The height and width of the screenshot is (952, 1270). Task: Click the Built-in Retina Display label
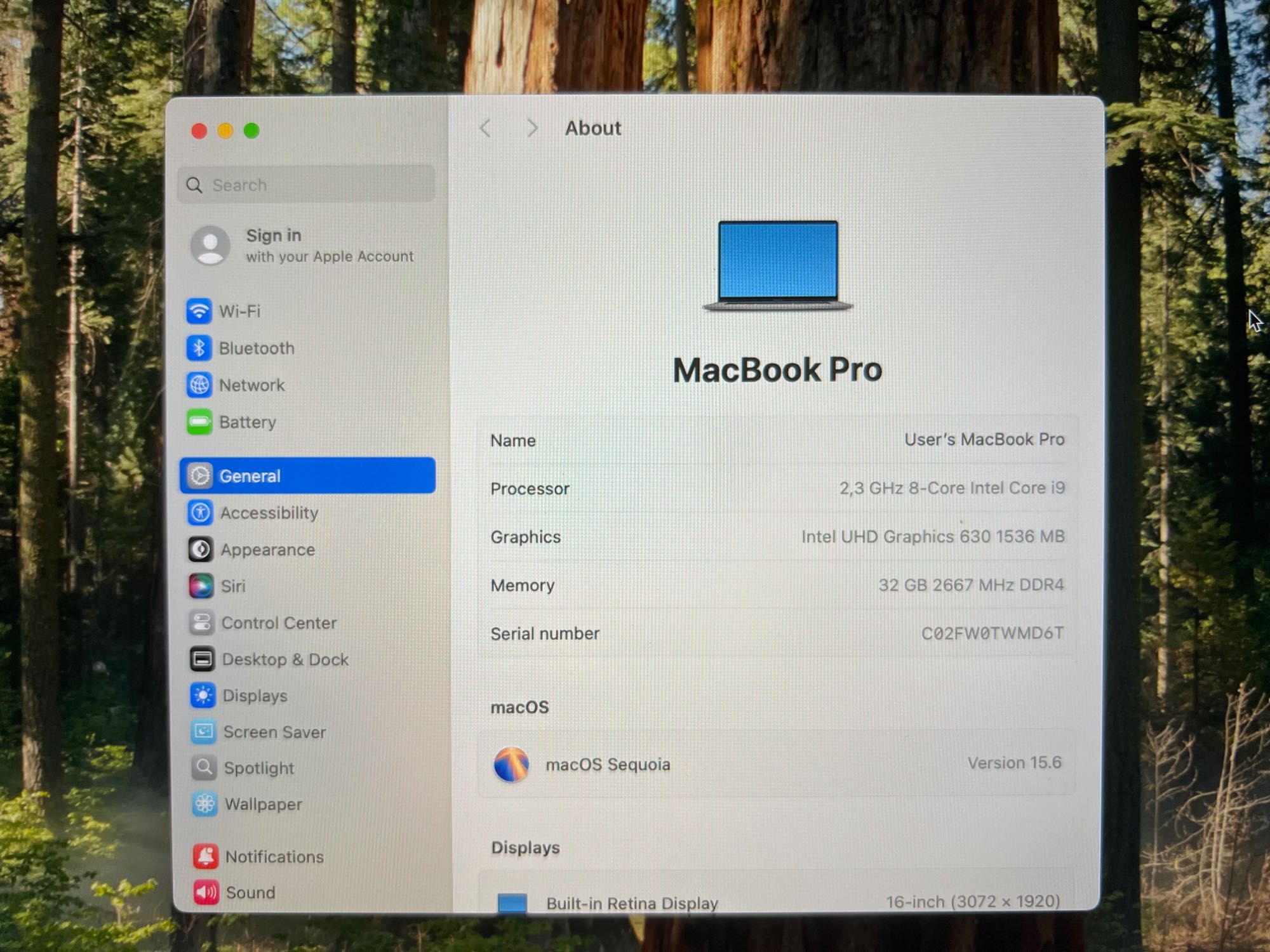click(x=632, y=903)
